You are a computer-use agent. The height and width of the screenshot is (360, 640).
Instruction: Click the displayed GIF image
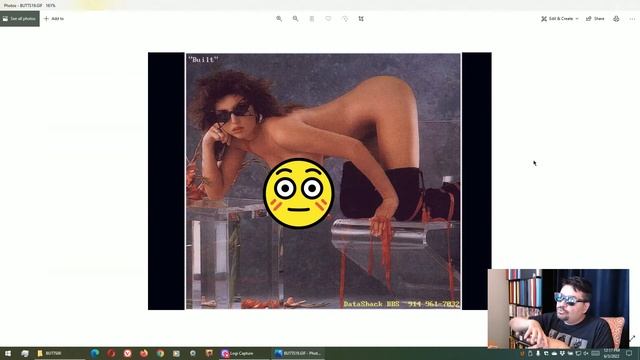click(x=320, y=181)
